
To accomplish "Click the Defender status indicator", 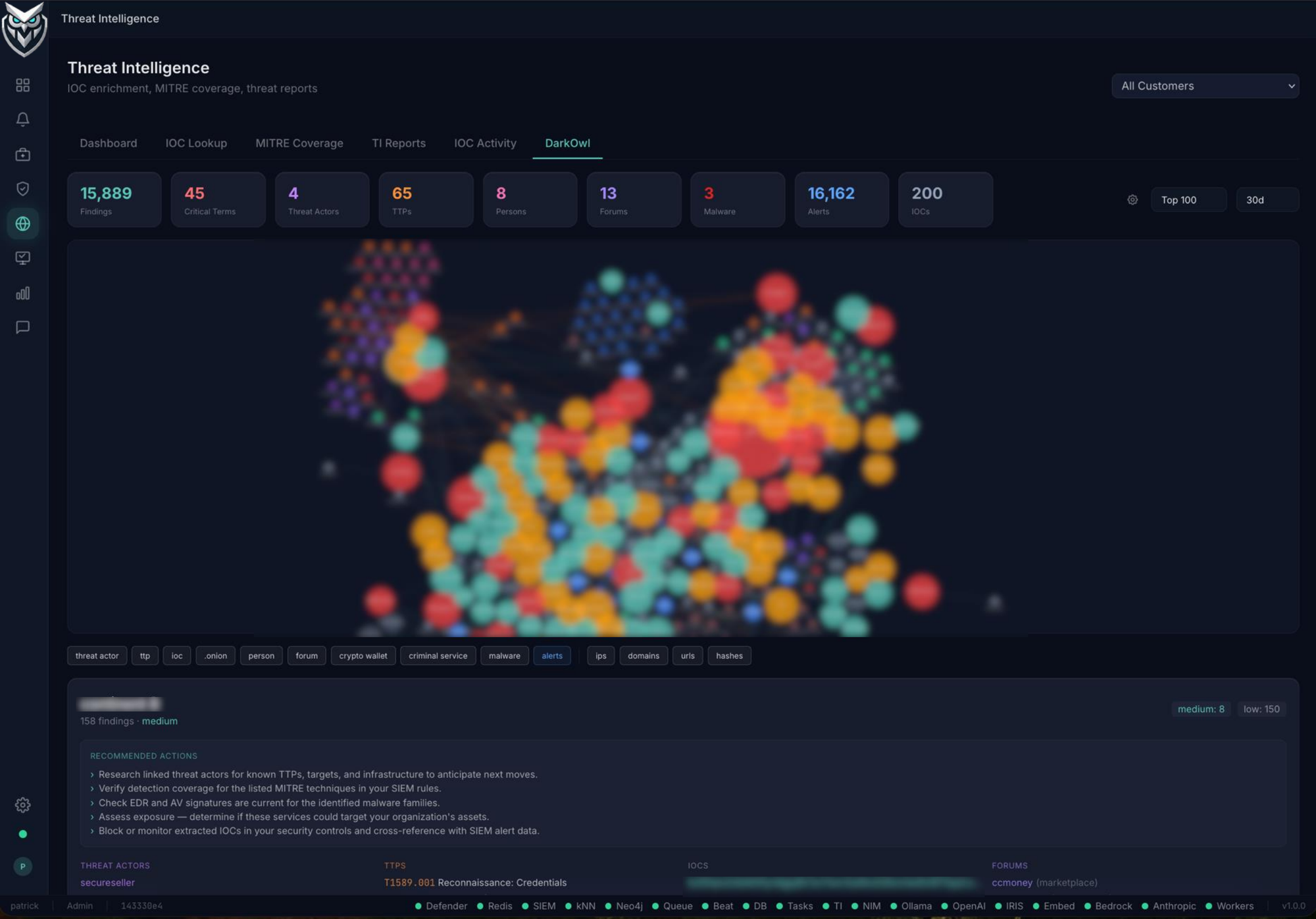I will 441,906.
